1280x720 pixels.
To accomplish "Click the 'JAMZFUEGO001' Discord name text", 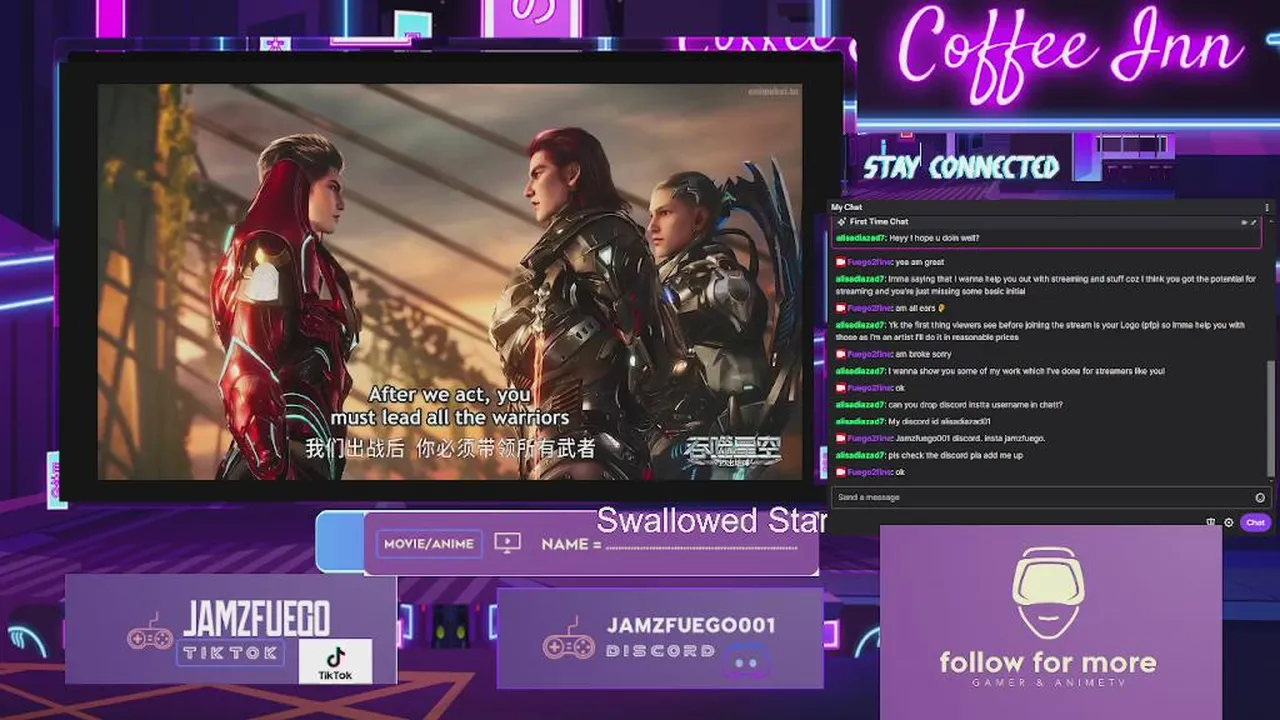I will click(x=691, y=625).
